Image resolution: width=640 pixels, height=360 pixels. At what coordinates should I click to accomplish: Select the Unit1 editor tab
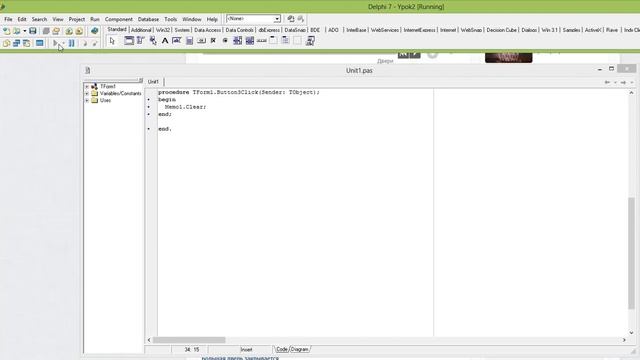pyautogui.click(x=153, y=82)
